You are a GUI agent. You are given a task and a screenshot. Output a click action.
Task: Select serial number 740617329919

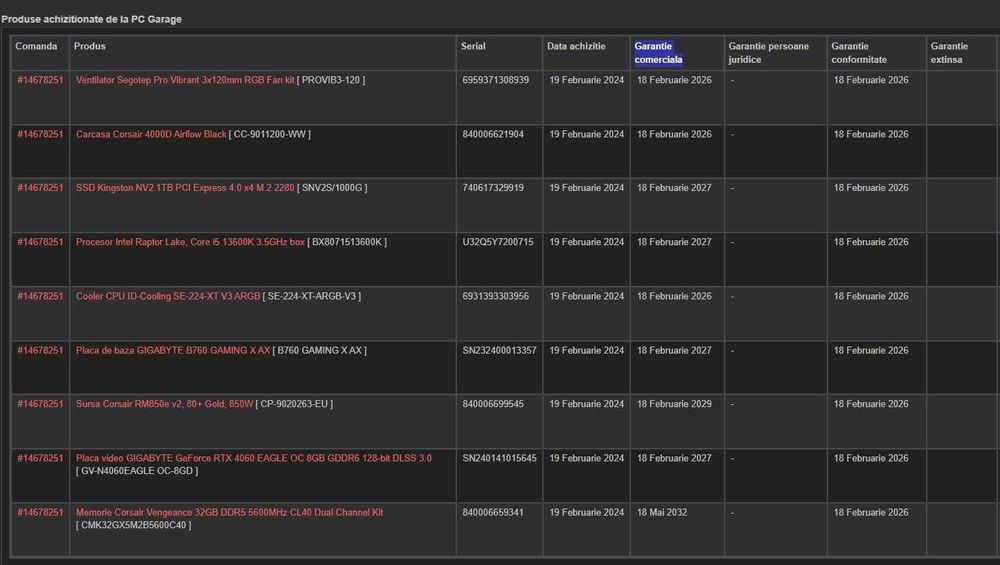click(493, 187)
